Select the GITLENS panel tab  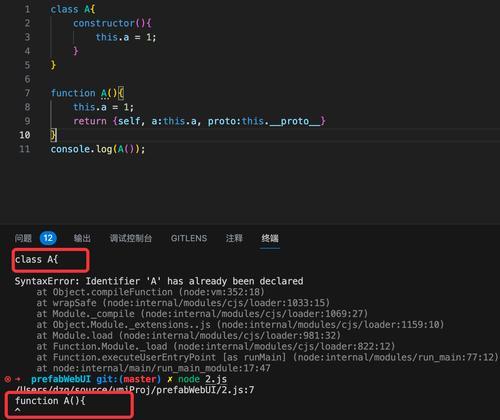pyautogui.click(x=189, y=238)
